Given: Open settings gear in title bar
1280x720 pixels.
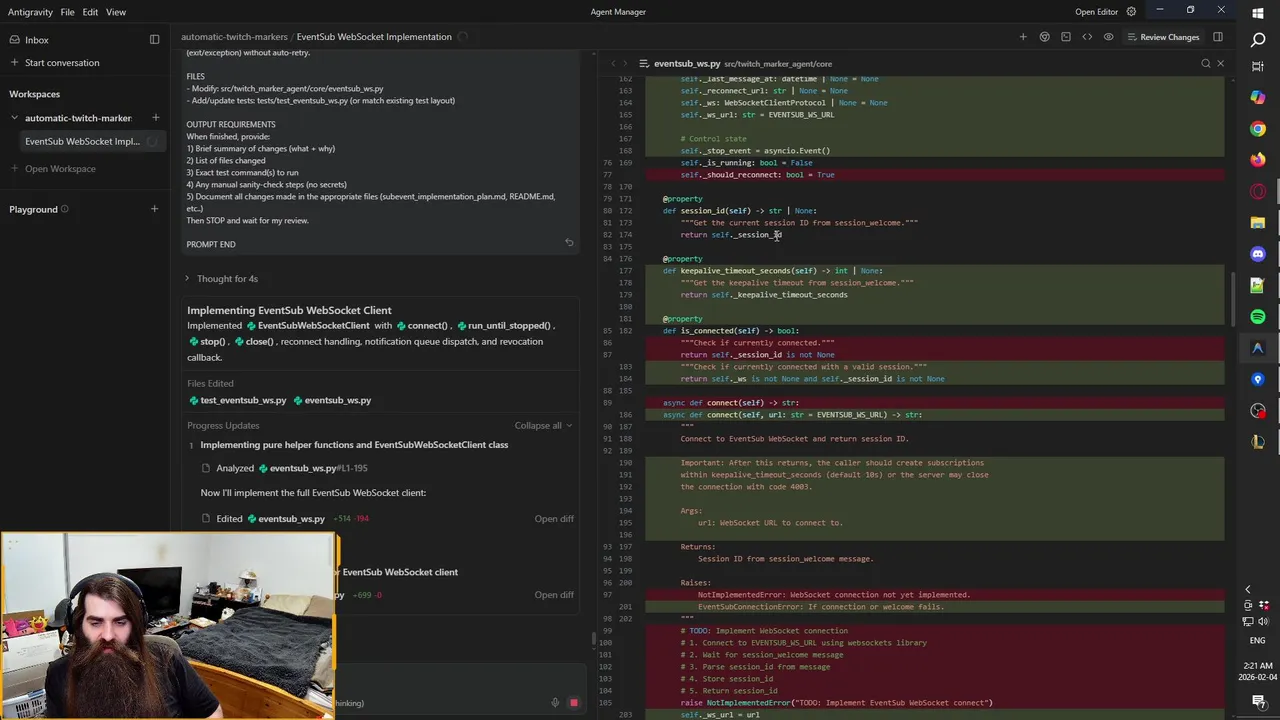Looking at the screenshot, I should click(x=1131, y=12).
